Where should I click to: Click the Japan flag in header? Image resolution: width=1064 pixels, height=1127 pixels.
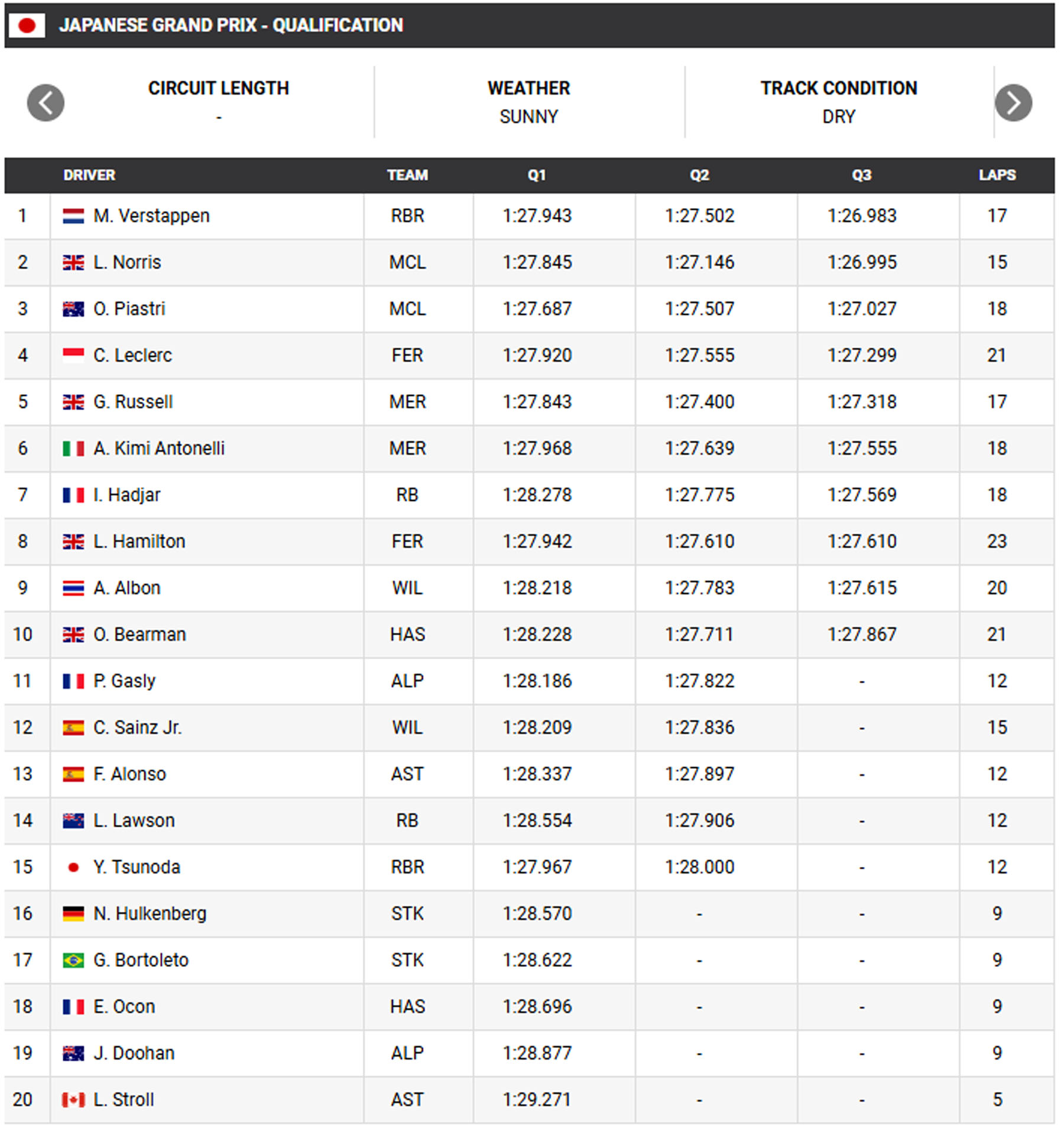[x=27, y=25]
